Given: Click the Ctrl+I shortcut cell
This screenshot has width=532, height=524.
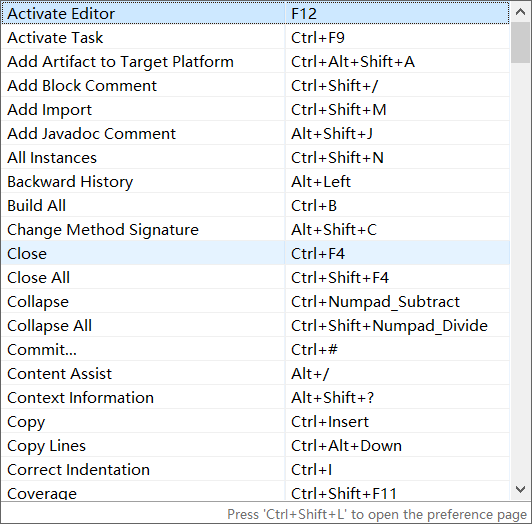Looking at the screenshot, I should pos(397,470).
